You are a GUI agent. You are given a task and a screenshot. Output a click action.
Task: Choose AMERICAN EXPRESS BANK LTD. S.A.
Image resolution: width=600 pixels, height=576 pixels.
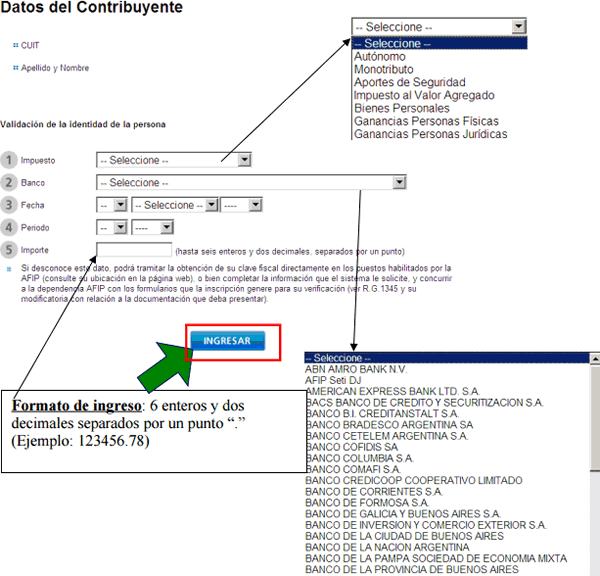click(392, 392)
